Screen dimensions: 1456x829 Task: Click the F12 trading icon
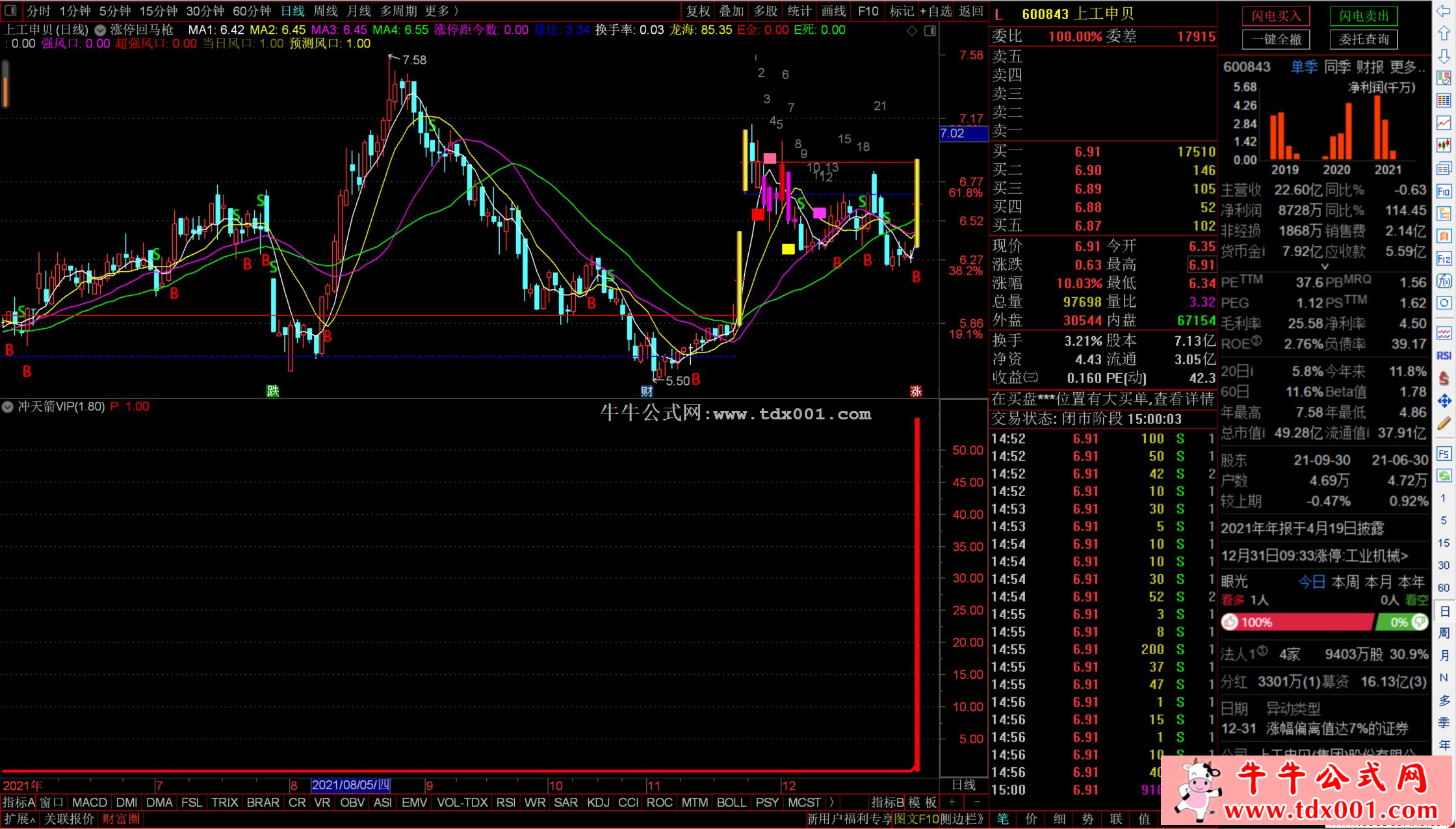click(1444, 259)
